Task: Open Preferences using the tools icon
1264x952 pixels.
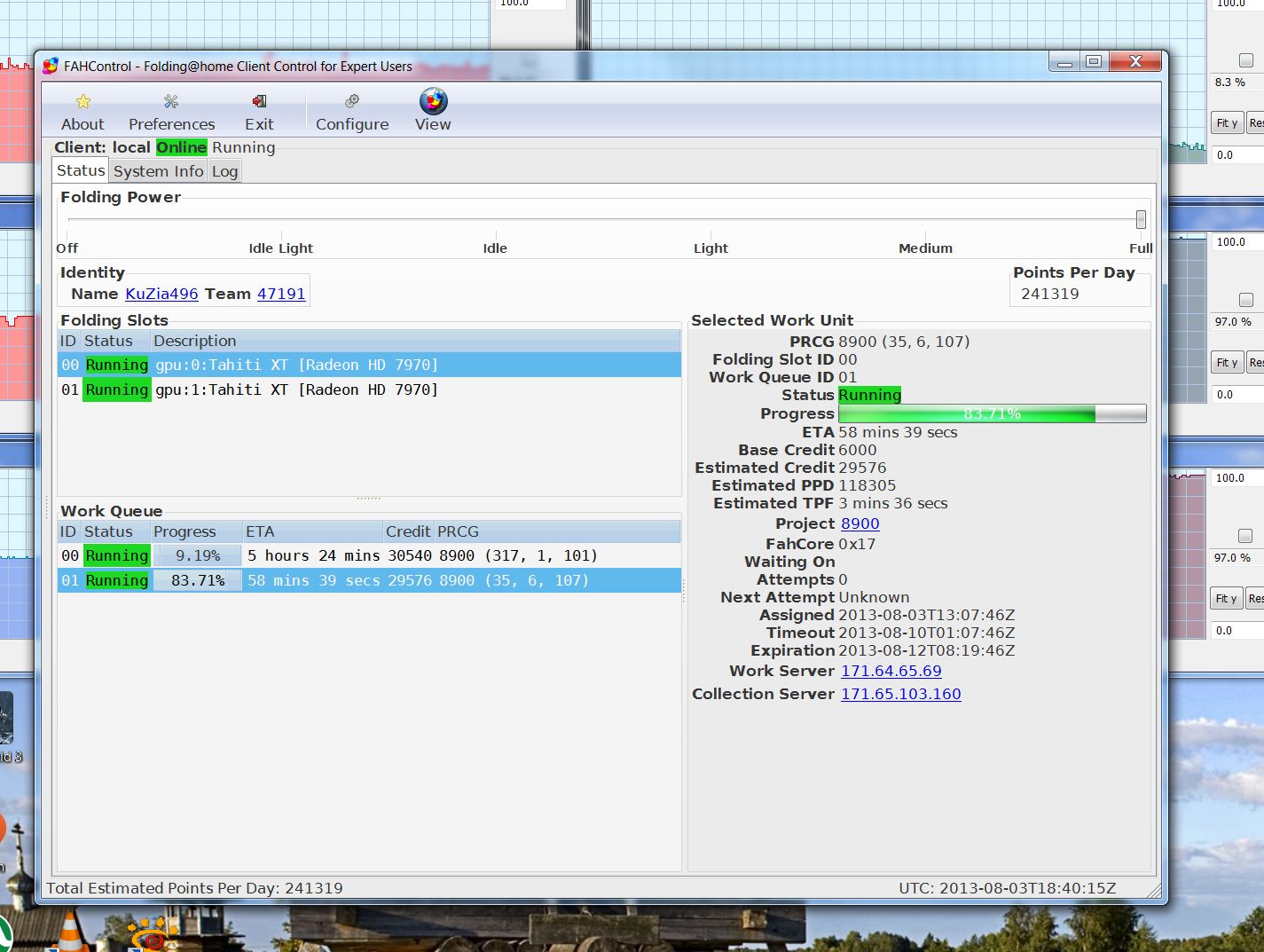Action: pos(171,101)
